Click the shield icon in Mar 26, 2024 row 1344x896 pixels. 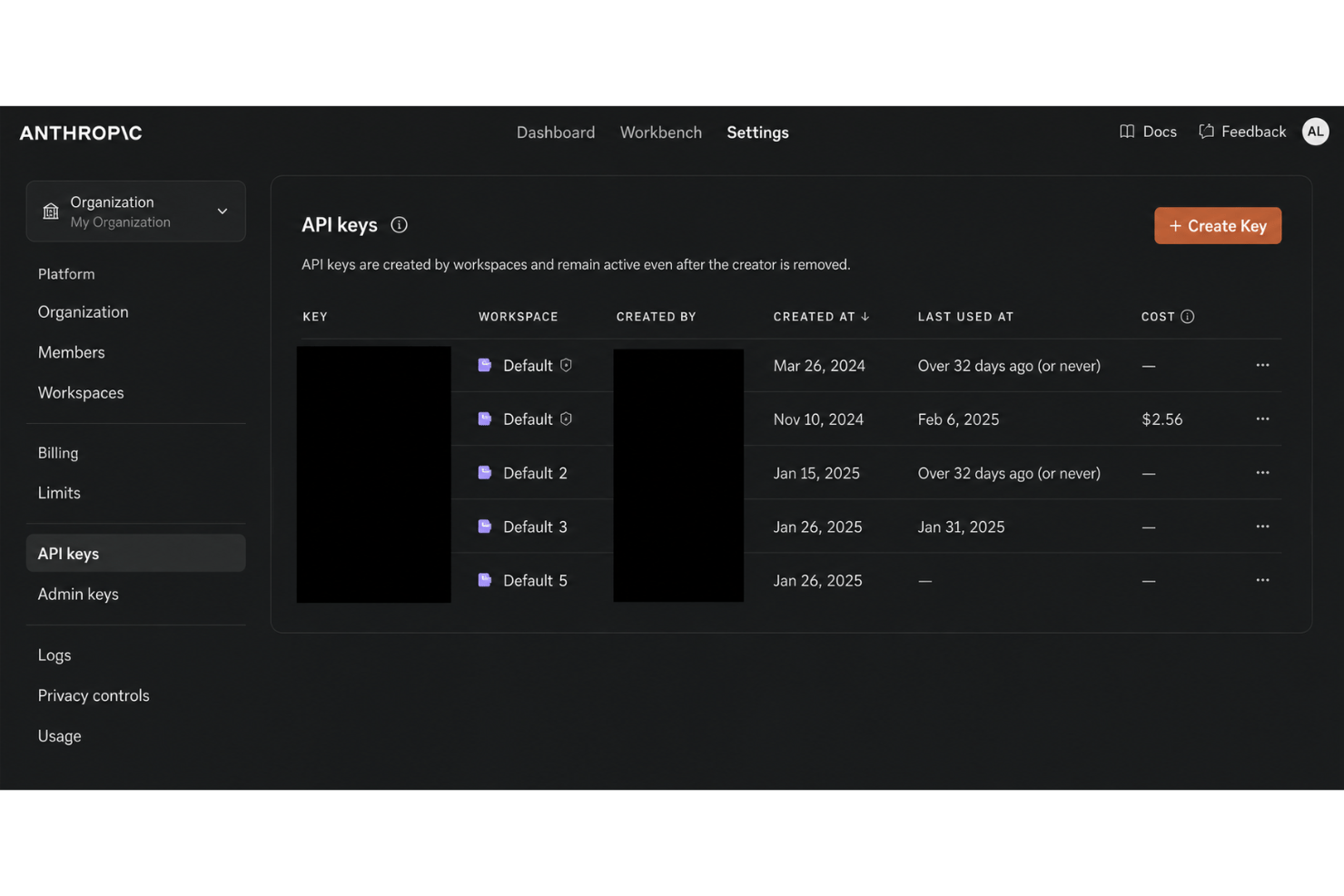pyautogui.click(x=566, y=365)
